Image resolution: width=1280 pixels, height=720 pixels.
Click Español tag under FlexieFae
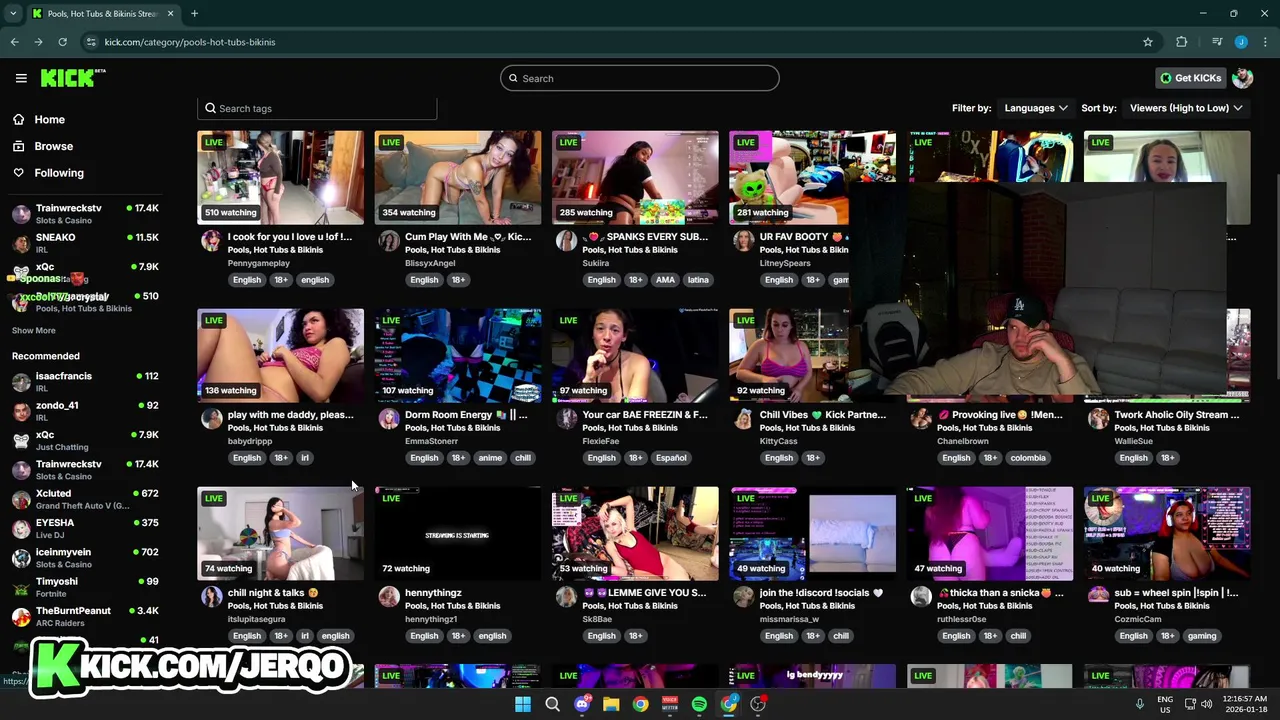pyautogui.click(x=671, y=458)
